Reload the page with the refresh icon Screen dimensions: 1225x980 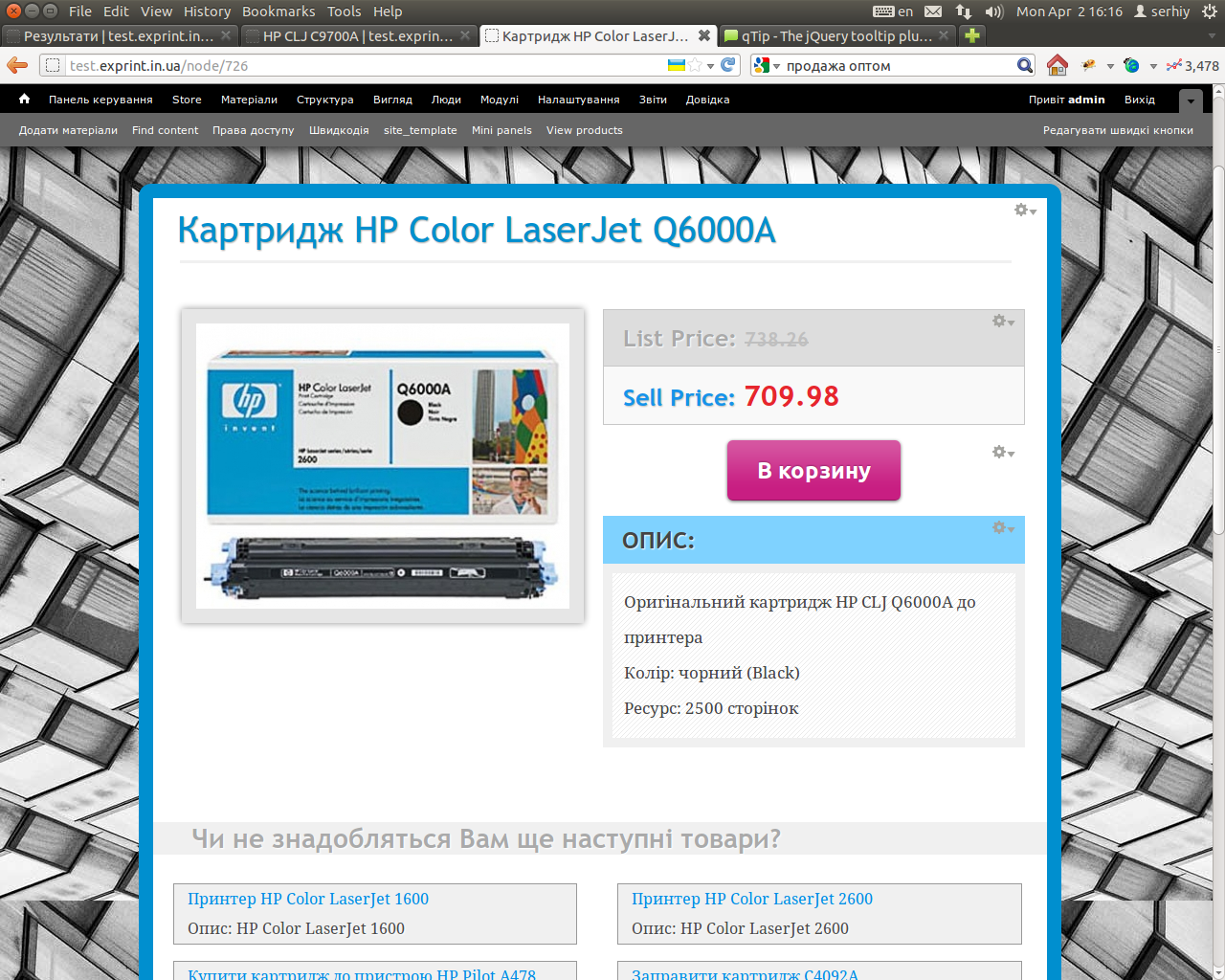coord(728,65)
